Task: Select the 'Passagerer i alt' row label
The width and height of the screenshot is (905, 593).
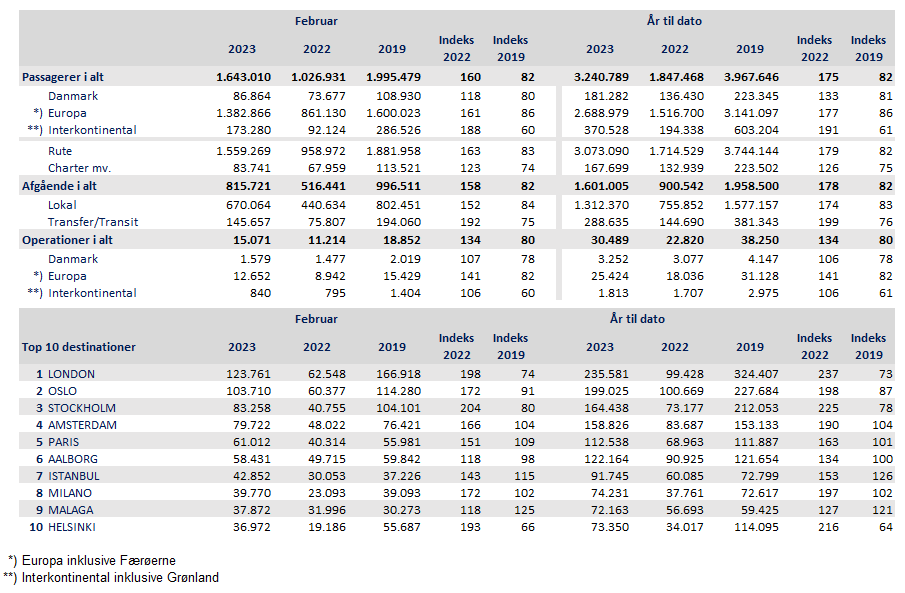Action: pos(68,77)
